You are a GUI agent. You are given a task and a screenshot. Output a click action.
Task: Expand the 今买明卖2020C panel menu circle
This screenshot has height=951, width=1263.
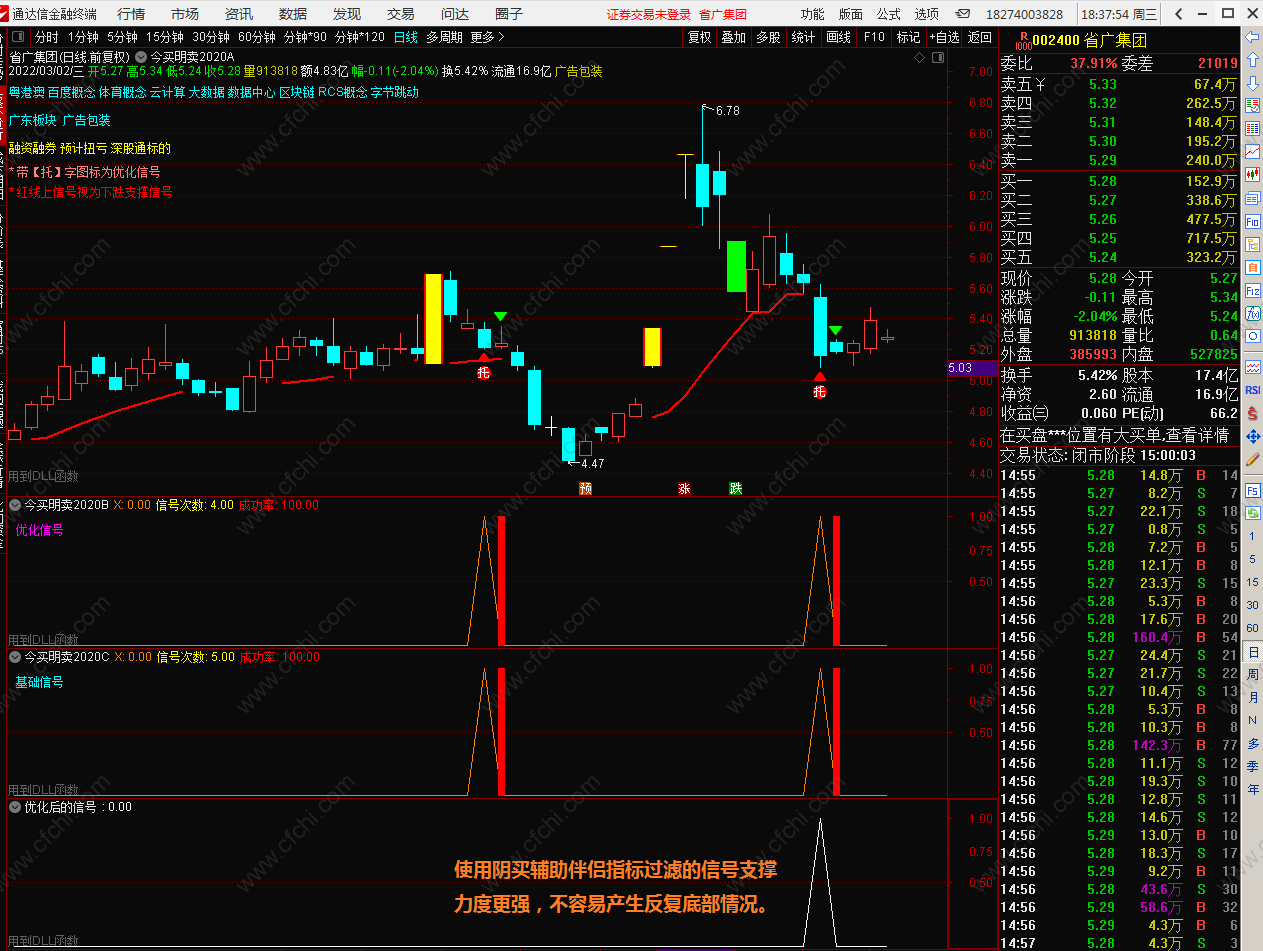pos(15,657)
